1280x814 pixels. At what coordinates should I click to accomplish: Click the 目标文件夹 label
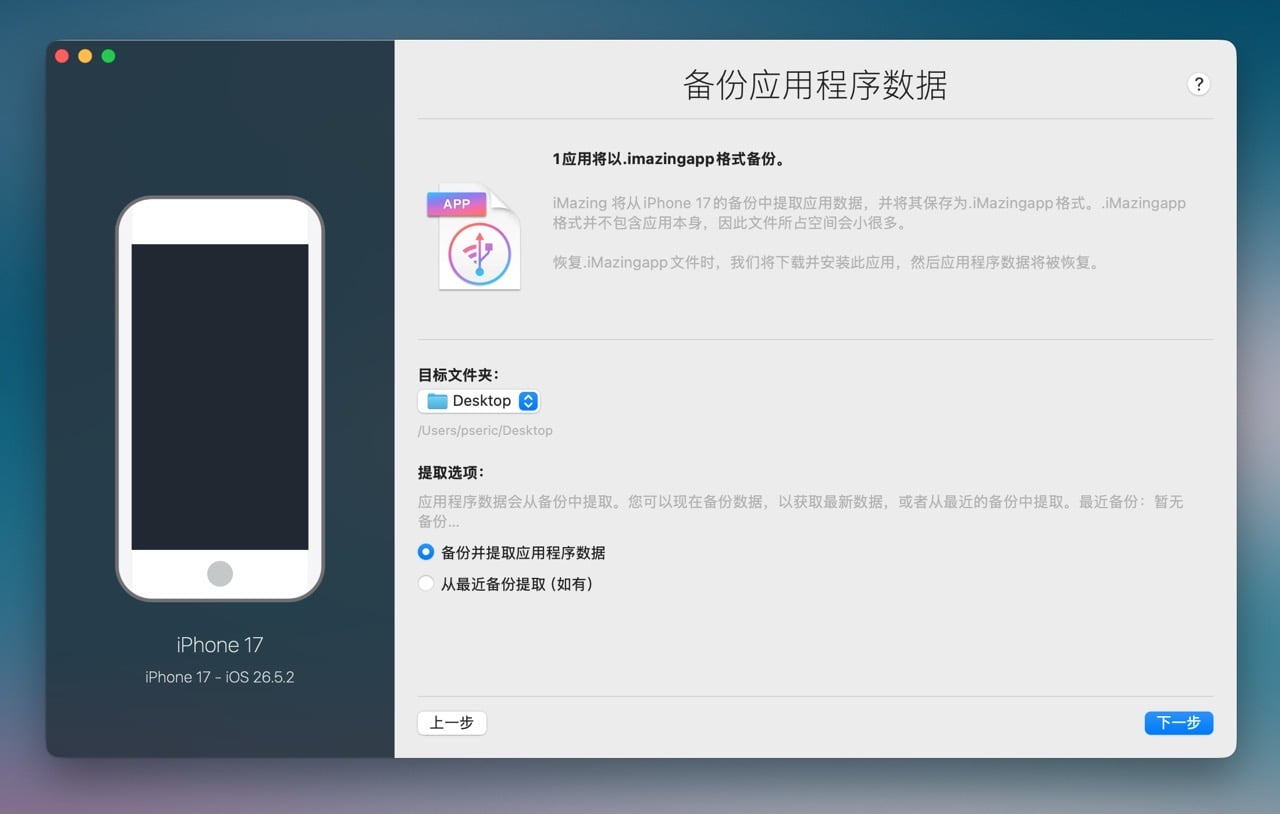tap(458, 375)
